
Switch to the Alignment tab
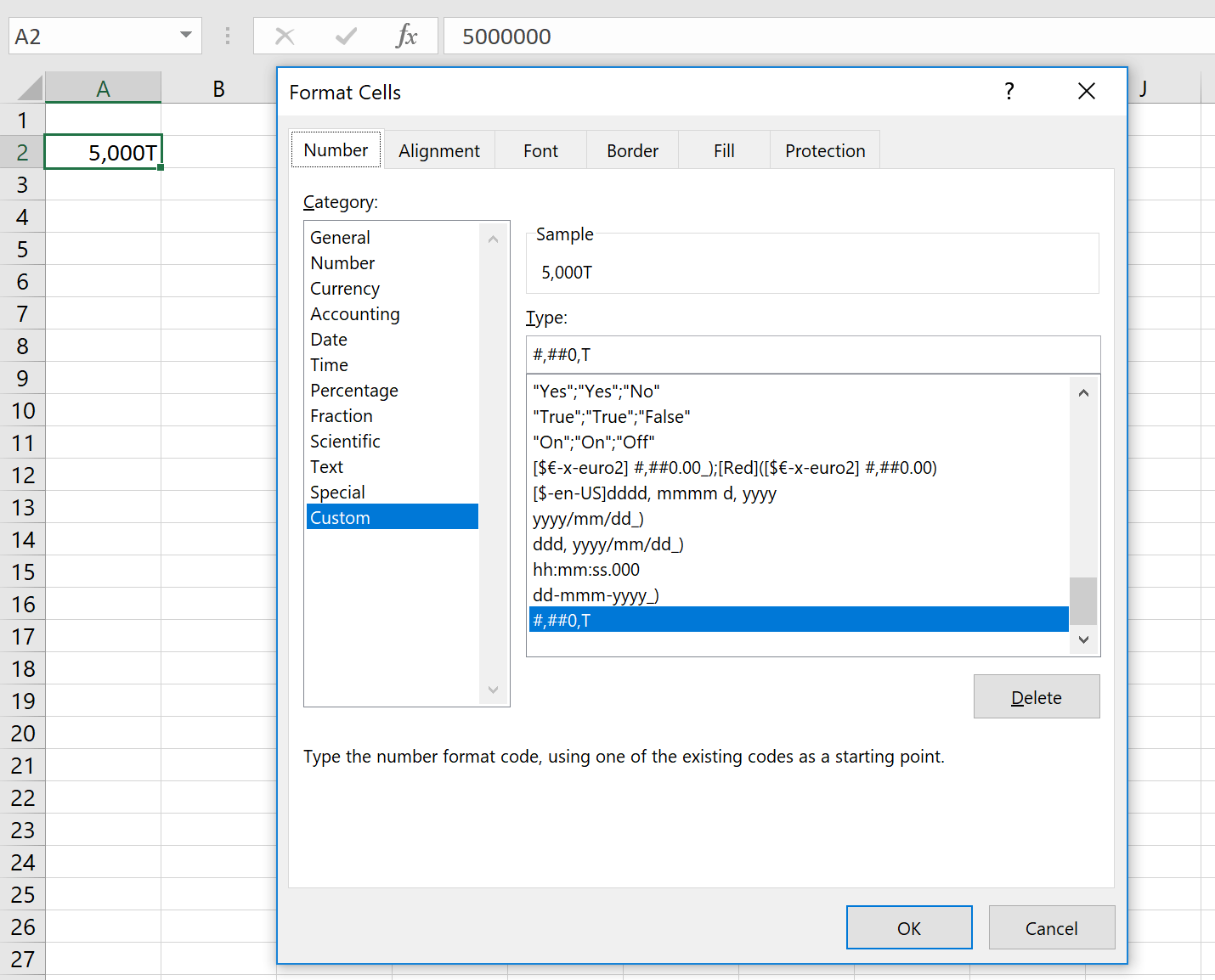pyautogui.click(x=438, y=151)
